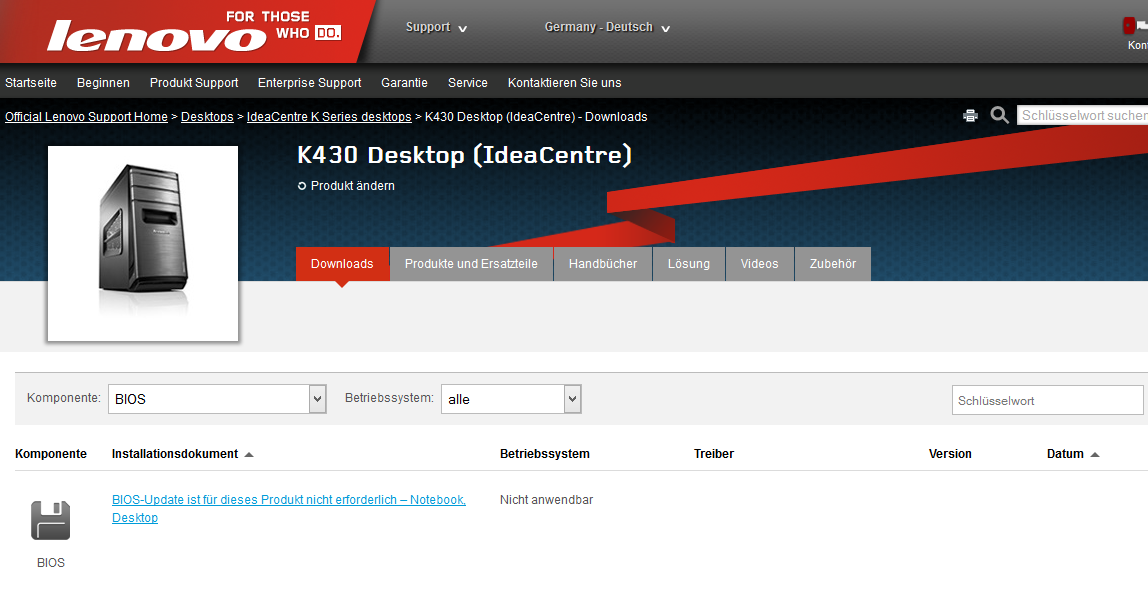This screenshot has width=1148, height=597.
Task: Click the K430 Desktop (IdeaCentre) heading
Action: pyautogui.click(x=464, y=155)
